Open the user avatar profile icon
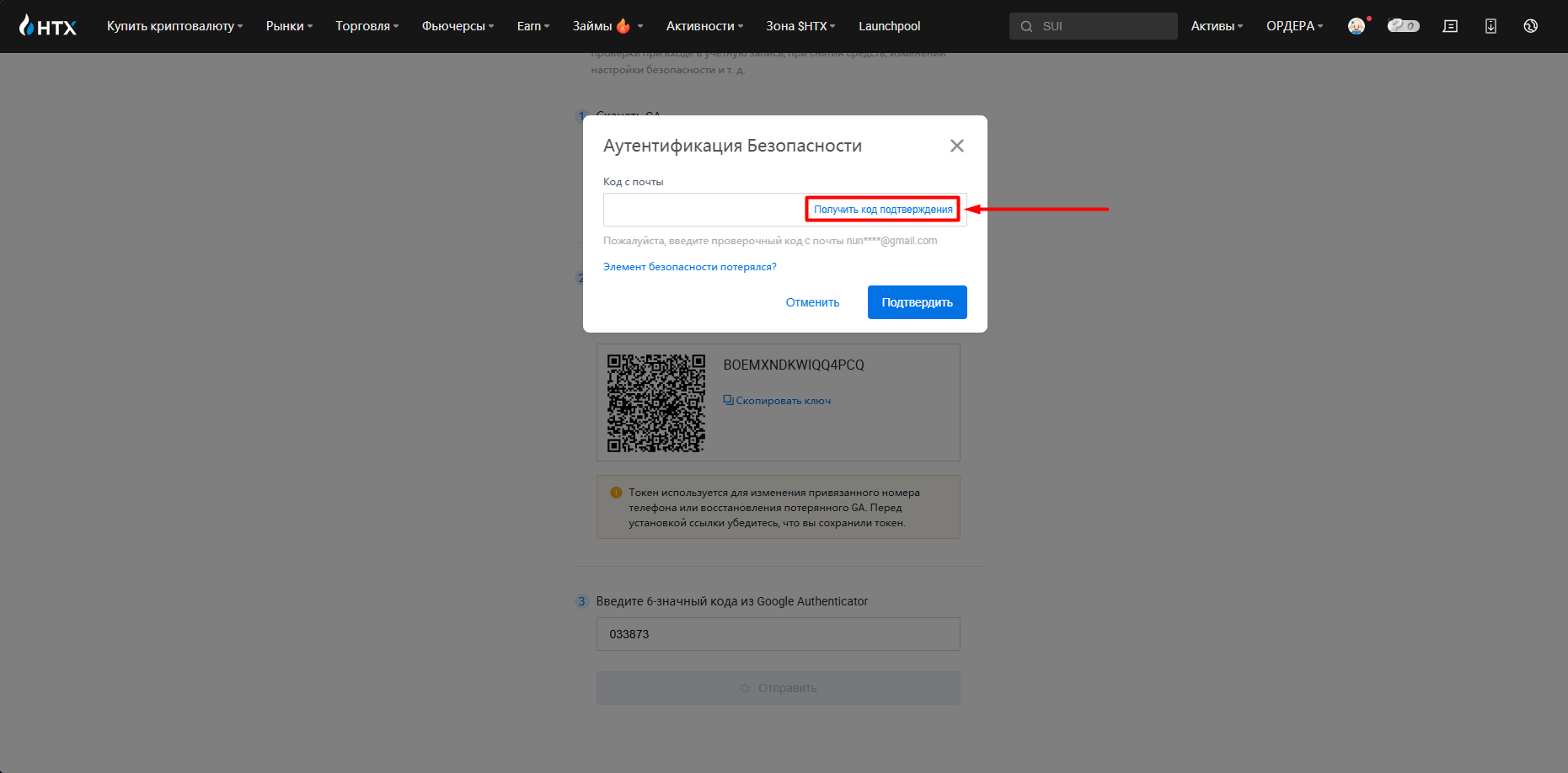The width and height of the screenshot is (1568, 773). point(1356,26)
